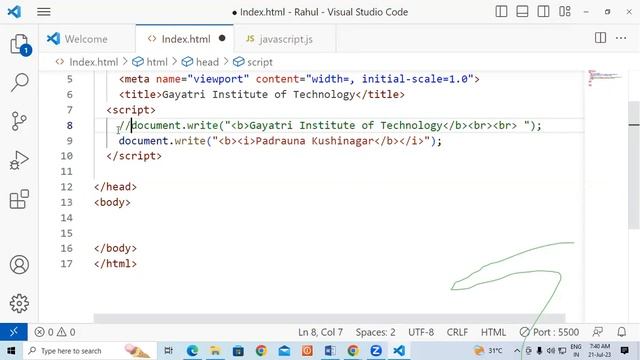
Task: Launch Microsoft Edge from taskbar
Action: pos(192,351)
